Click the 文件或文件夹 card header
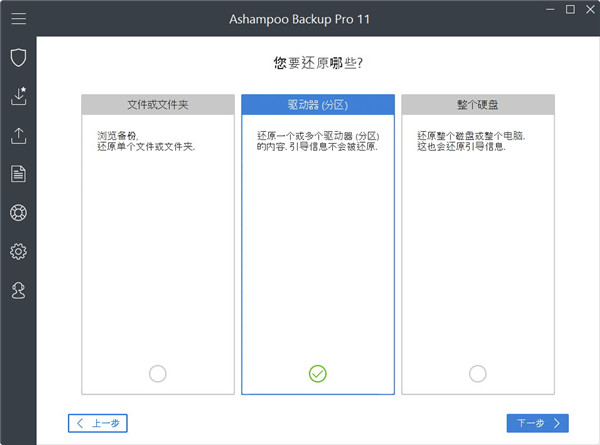The height and width of the screenshot is (445, 600). tap(157, 105)
